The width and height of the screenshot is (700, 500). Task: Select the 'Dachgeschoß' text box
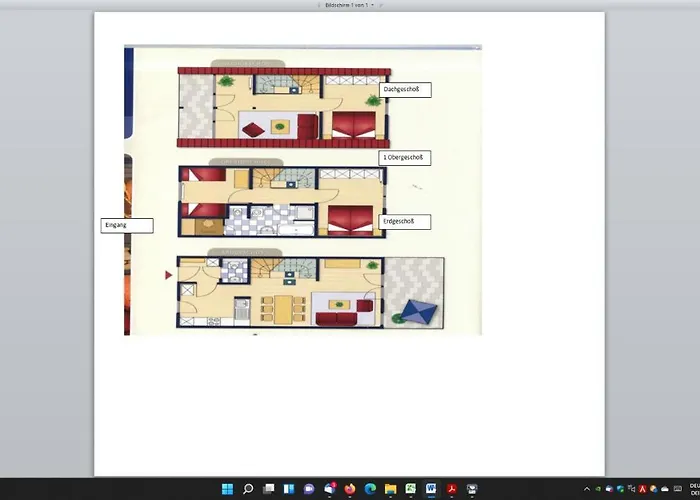406,90
